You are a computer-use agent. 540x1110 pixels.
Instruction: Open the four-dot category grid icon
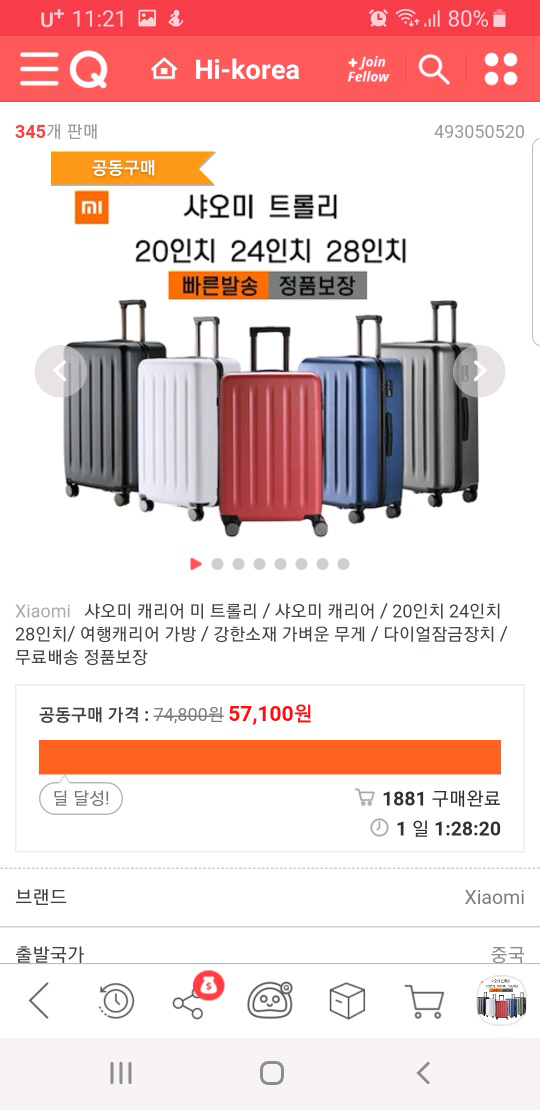click(x=501, y=69)
